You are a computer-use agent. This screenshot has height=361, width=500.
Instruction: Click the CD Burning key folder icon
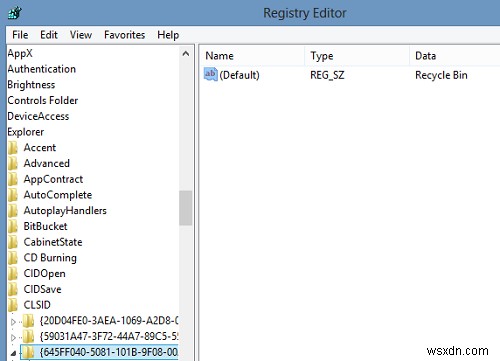(13, 257)
